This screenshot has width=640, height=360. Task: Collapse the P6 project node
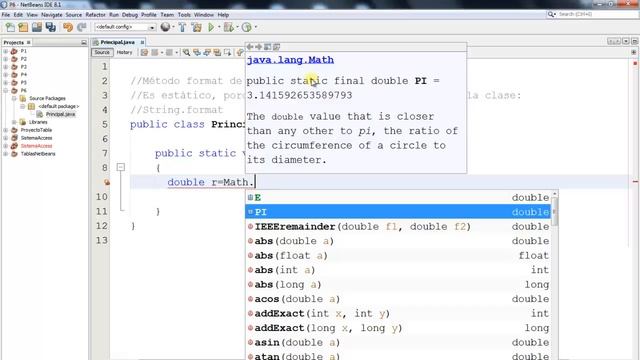tap(6, 91)
